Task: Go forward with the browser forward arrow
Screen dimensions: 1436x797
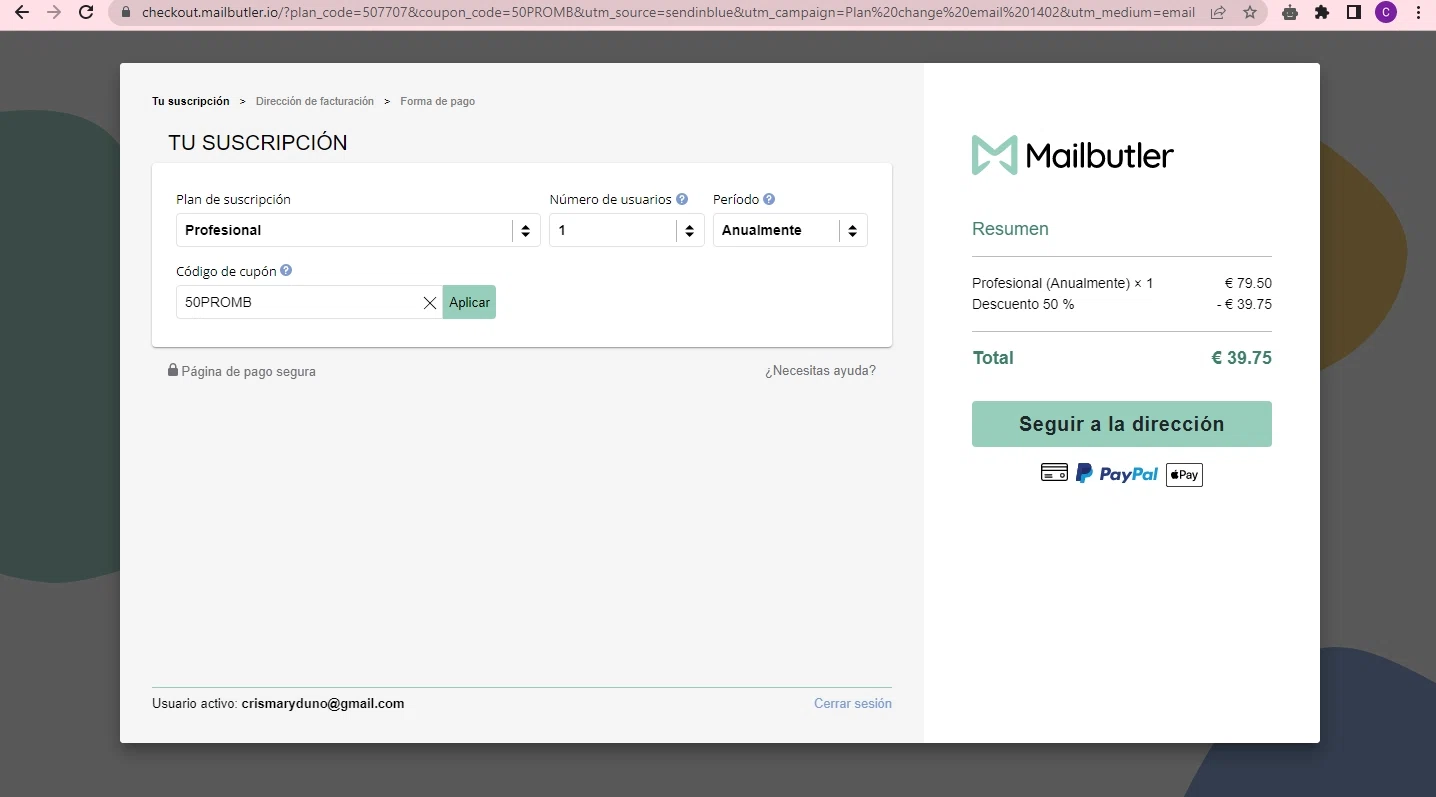Action: pos(54,13)
